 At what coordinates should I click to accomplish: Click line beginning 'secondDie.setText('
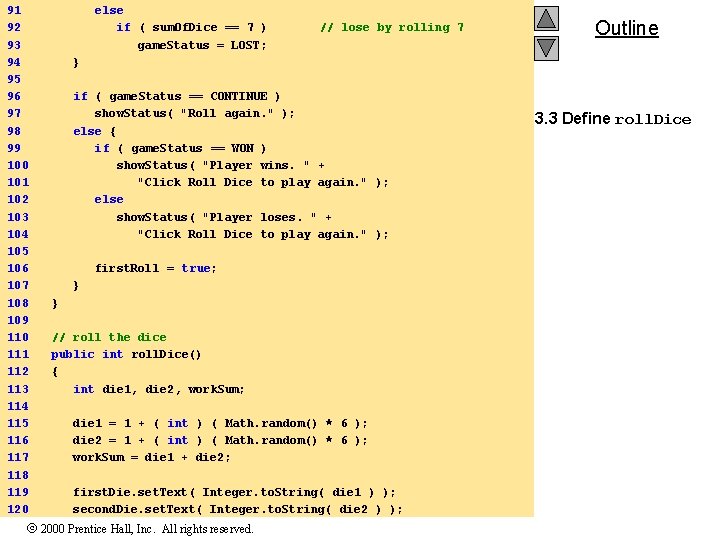(237, 509)
